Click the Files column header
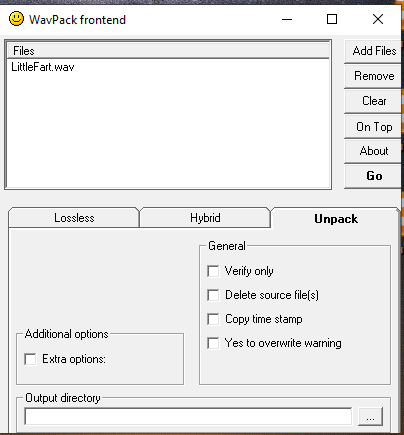 click(168, 51)
